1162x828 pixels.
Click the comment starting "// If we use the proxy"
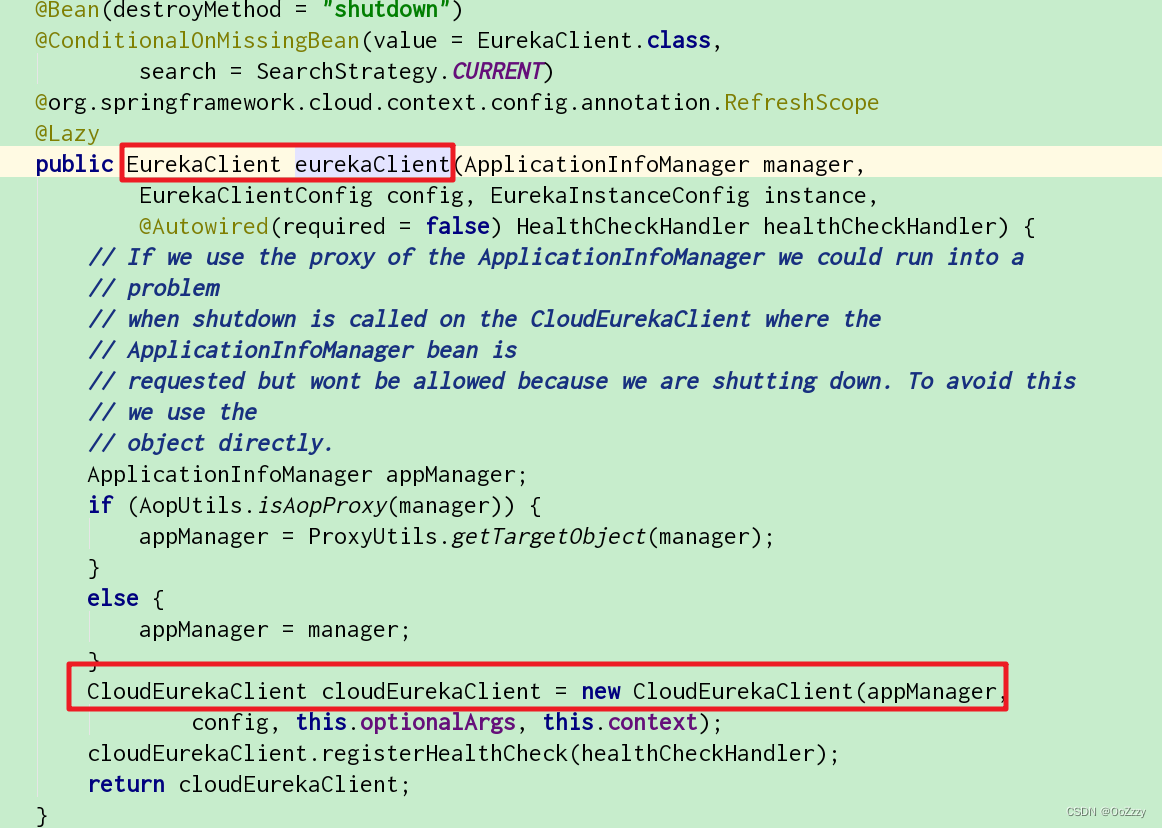tap(556, 257)
